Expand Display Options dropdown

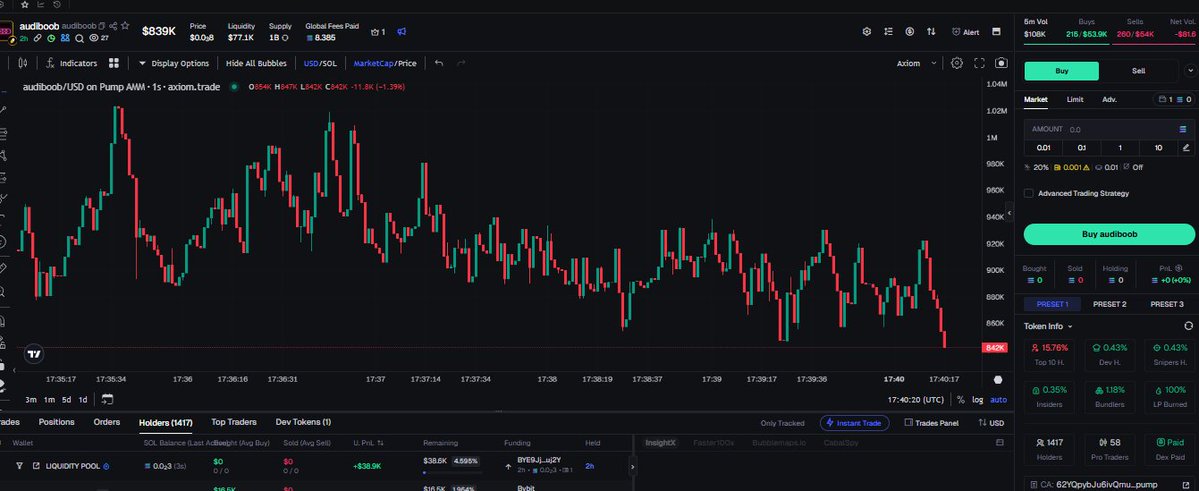point(174,63)
